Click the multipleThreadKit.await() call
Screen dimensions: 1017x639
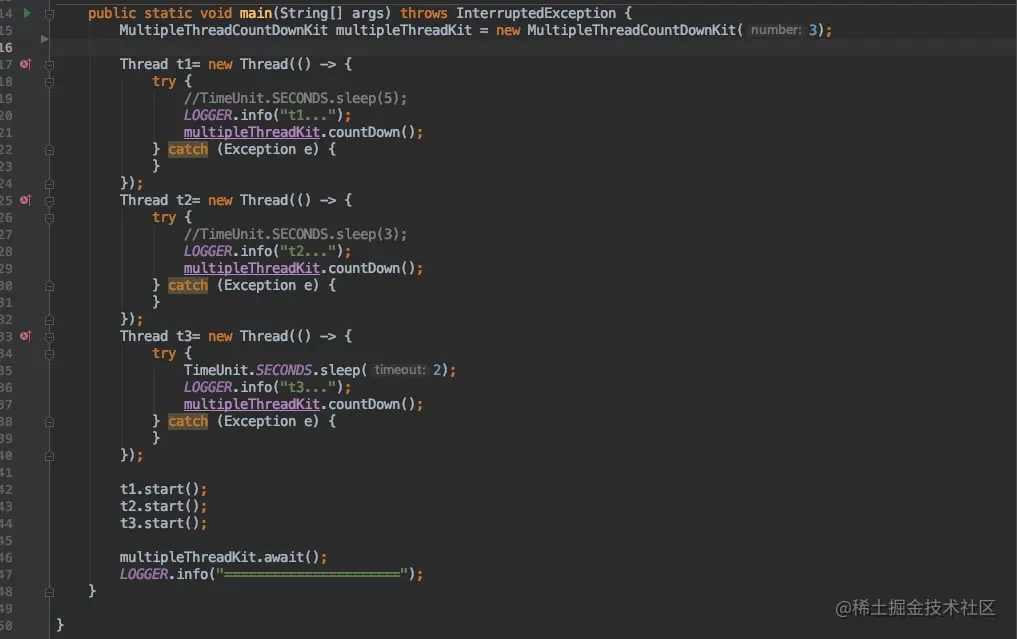223,557
